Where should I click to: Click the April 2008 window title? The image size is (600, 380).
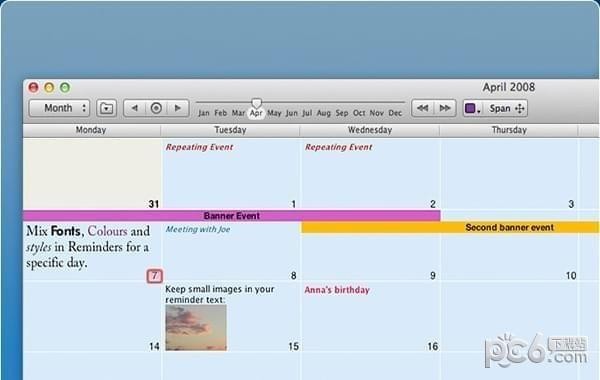click(509, 87)
